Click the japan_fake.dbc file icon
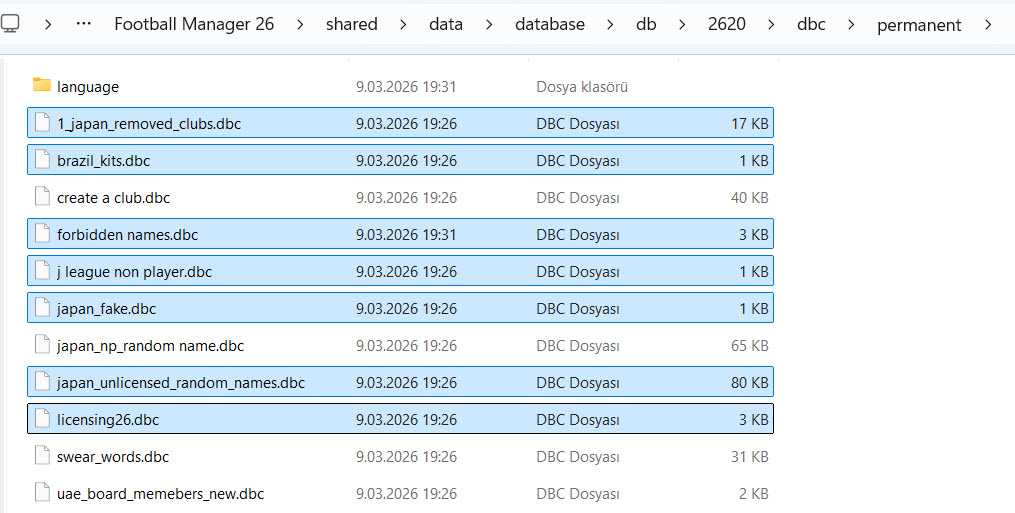 pos(41,308)
